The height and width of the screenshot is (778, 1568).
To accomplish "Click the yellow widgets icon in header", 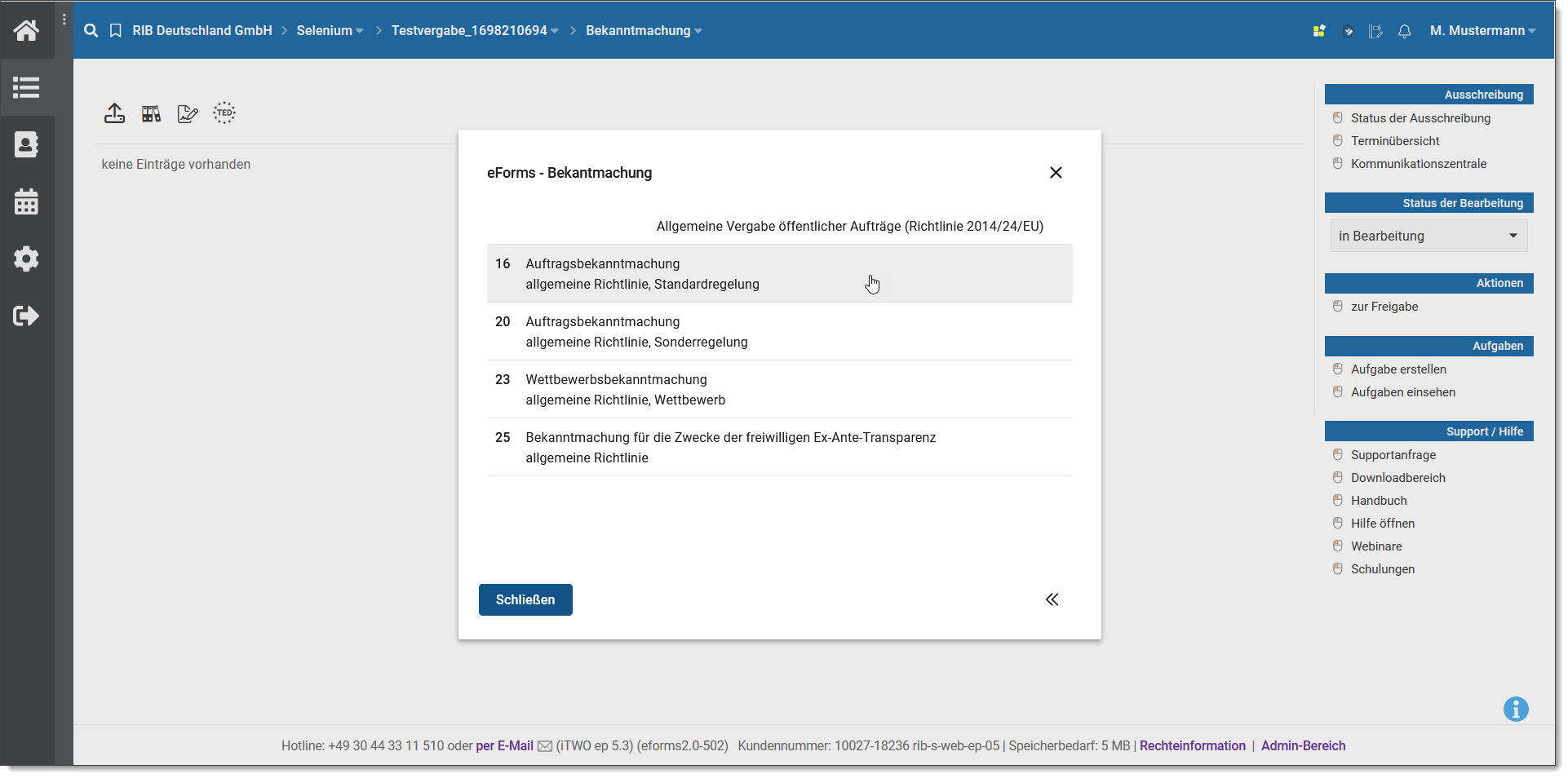I will click(x=1319, y=31).
